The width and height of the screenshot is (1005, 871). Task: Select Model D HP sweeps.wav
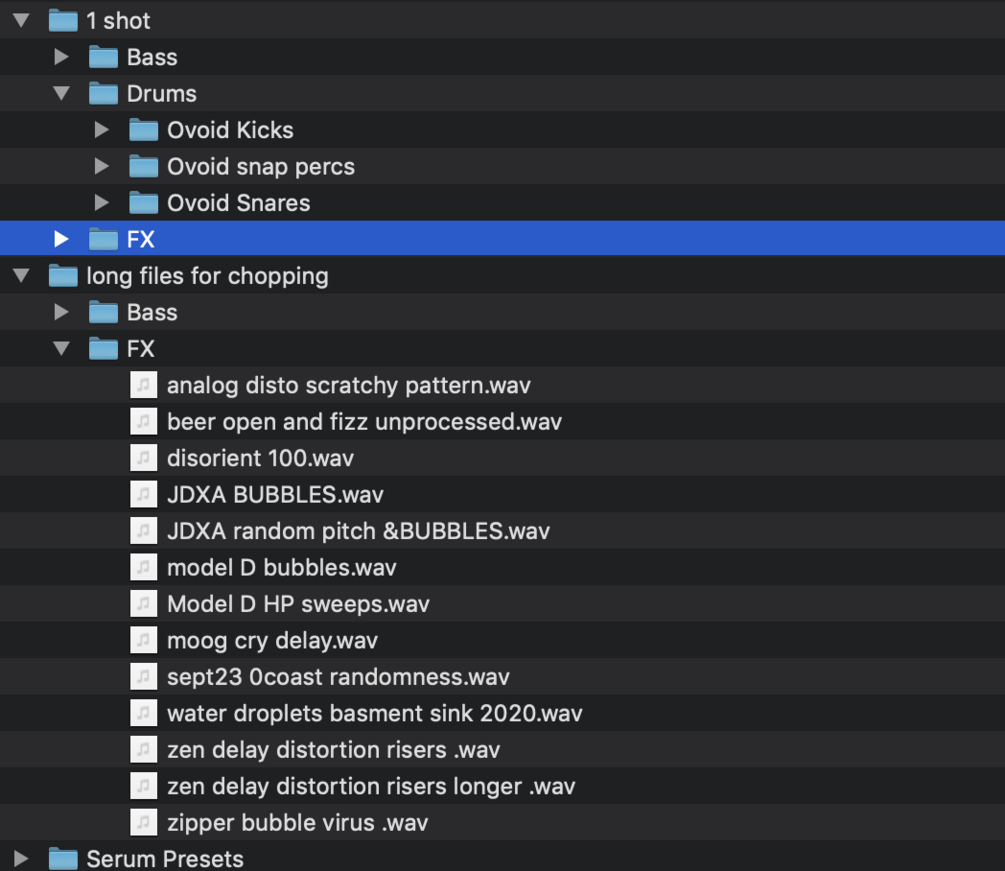click(x=298, y=604)
